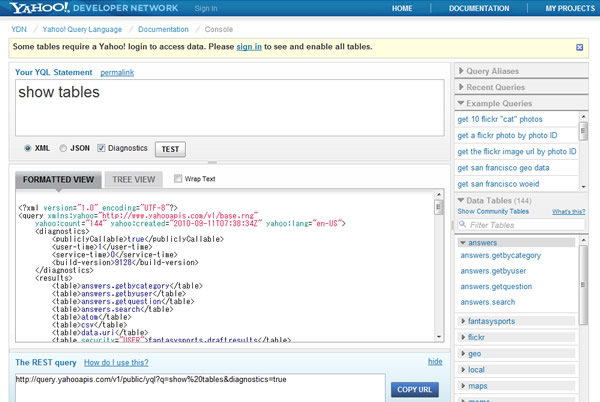Open DOCUMENTATION in the top navigation
600x402 pixels.
(x=479, y=8)
